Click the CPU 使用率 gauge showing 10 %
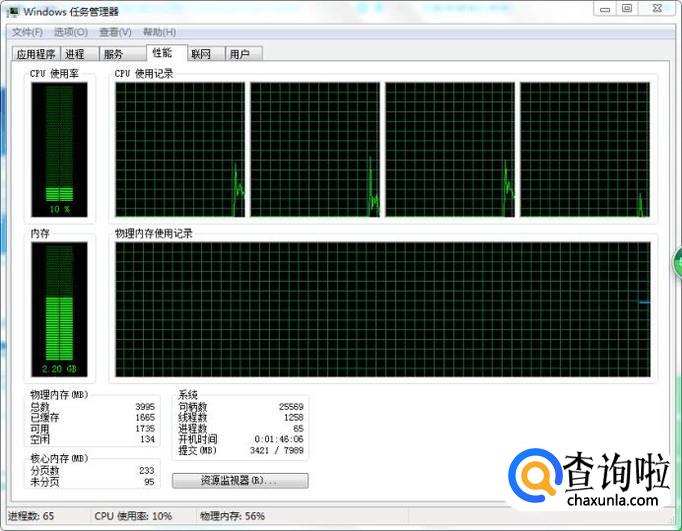Viewport: 682px width, 531px height. pos(59,150)
